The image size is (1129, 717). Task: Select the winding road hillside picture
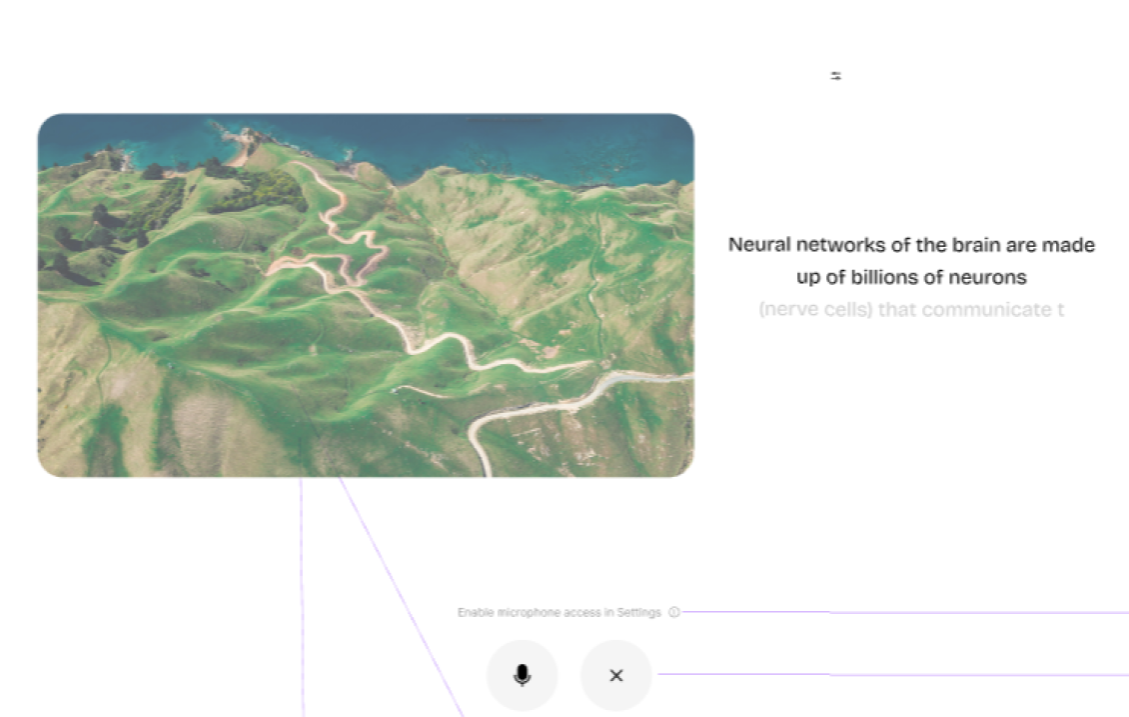click(365, 295)
